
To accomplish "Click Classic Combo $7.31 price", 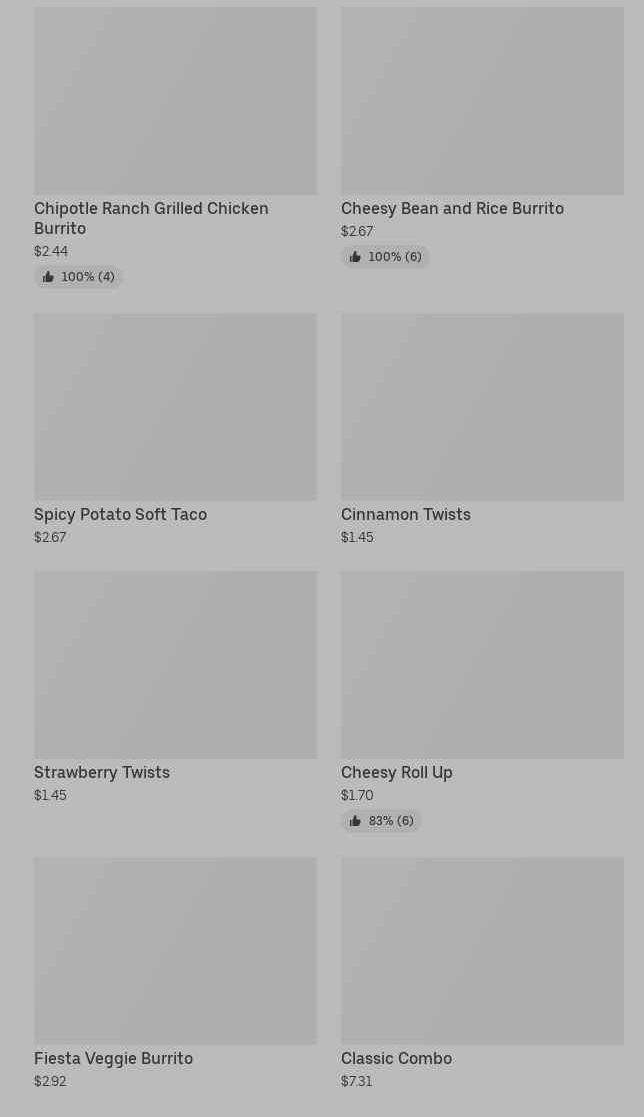I will (x=357, y=1082).
